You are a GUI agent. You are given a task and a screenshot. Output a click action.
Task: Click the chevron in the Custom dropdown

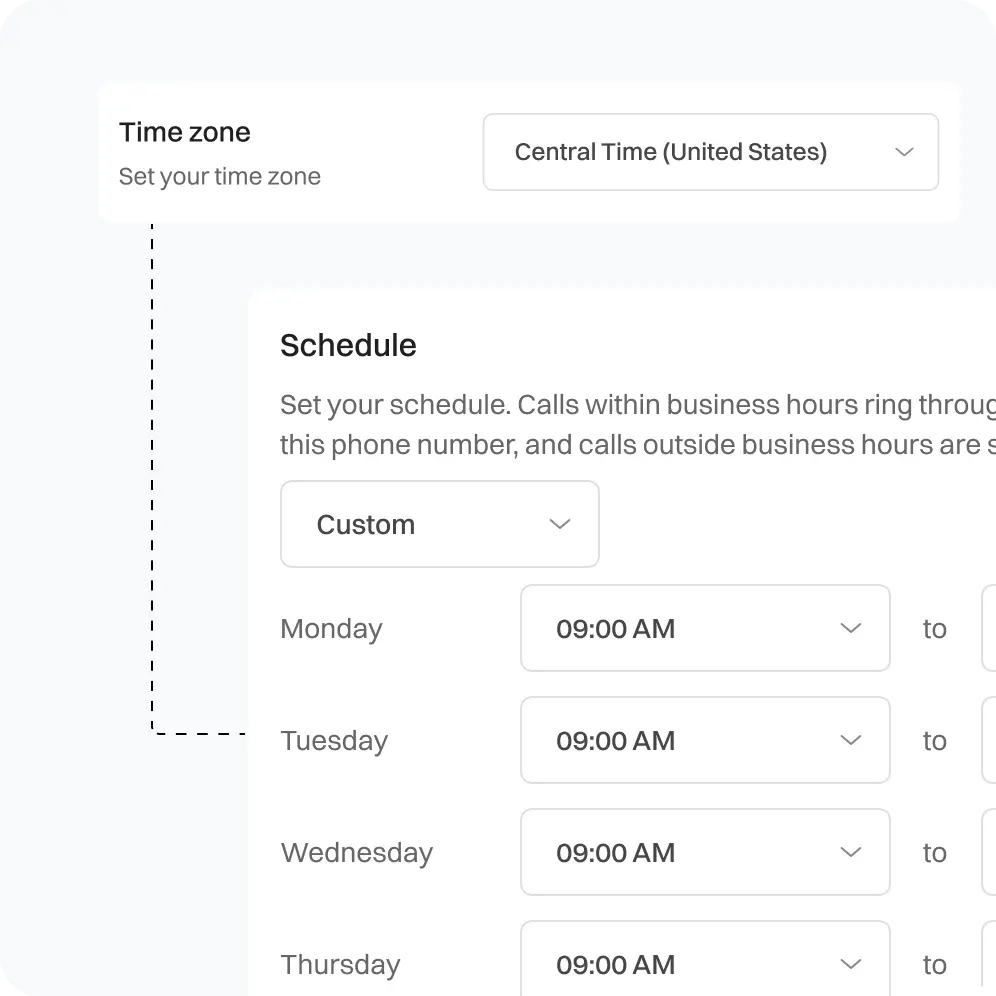[x=560, y=524]
